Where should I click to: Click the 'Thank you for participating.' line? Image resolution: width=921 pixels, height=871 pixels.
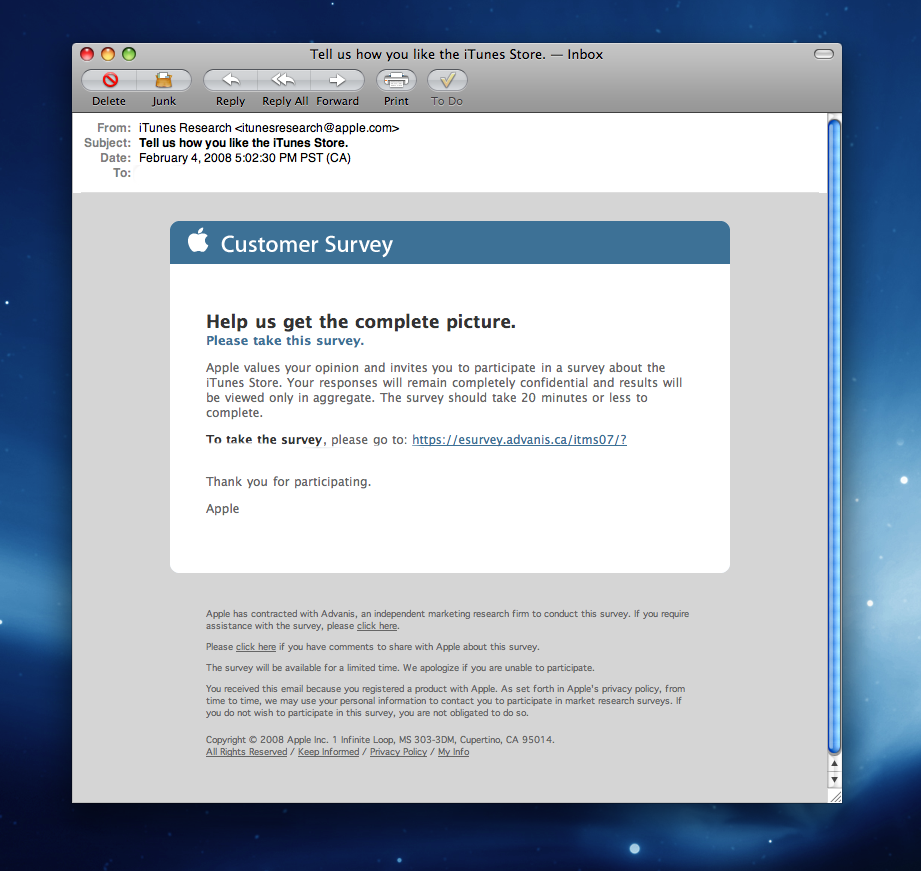(x=288, y=482)
